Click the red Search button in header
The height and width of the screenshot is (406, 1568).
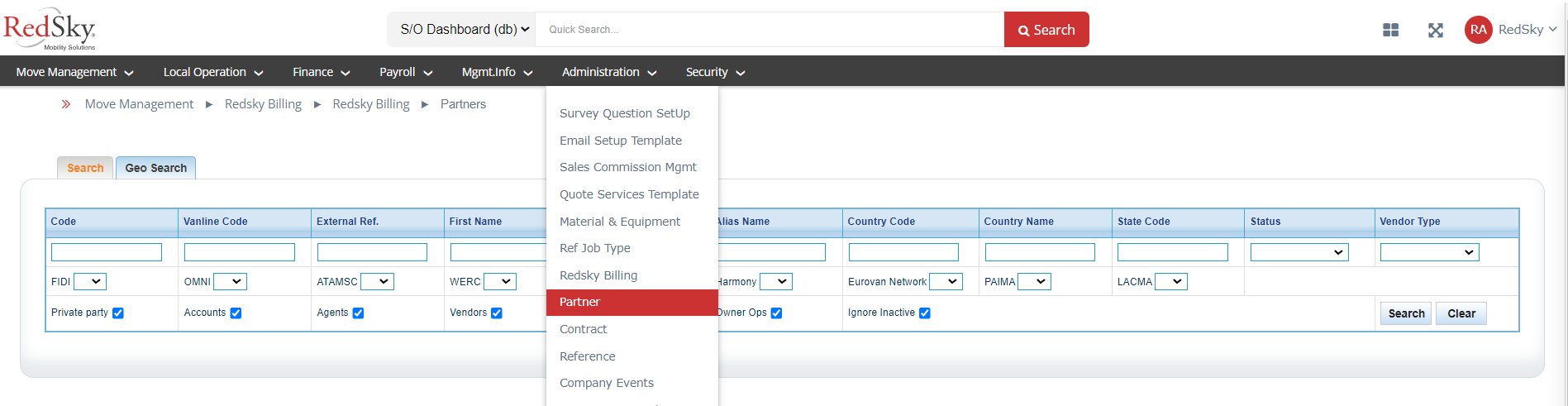[1046, 30]
